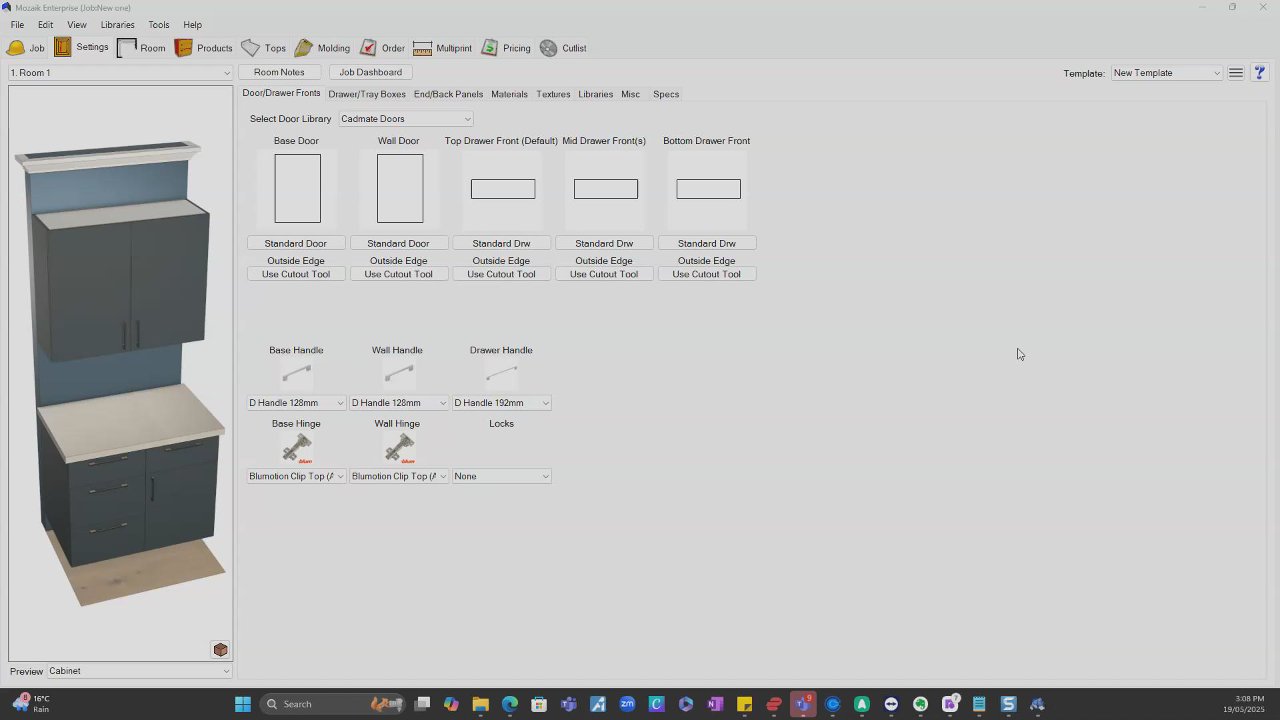Screen dimensions: 1280x720
Task: Open the Room toolbar icon
Action: pyautogui.click(x=126, y=48)
